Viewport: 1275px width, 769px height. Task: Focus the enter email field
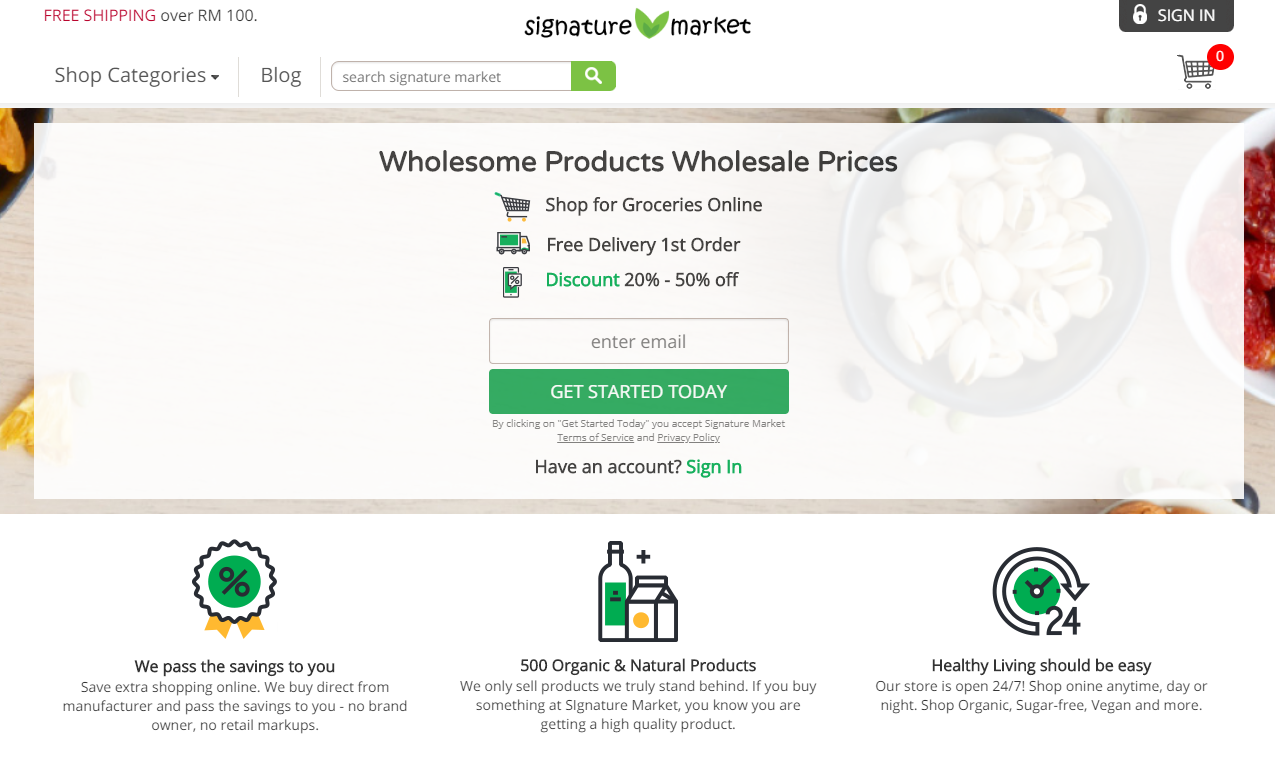click(x=639, y=341)
